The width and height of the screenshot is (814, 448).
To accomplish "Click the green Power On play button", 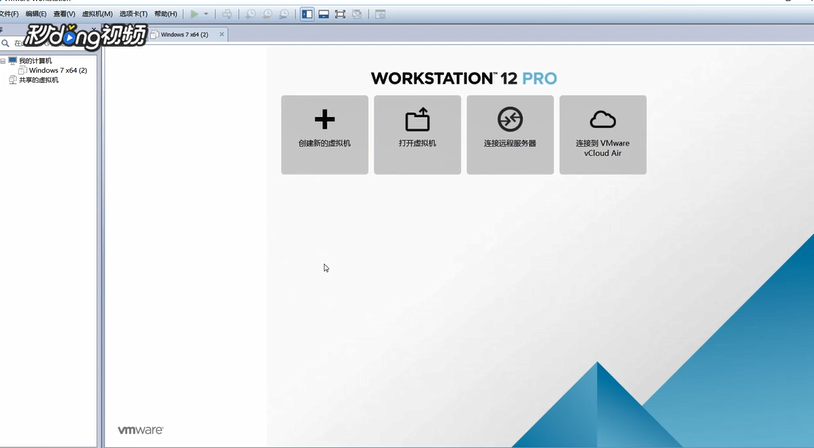I will click(194, 14).
